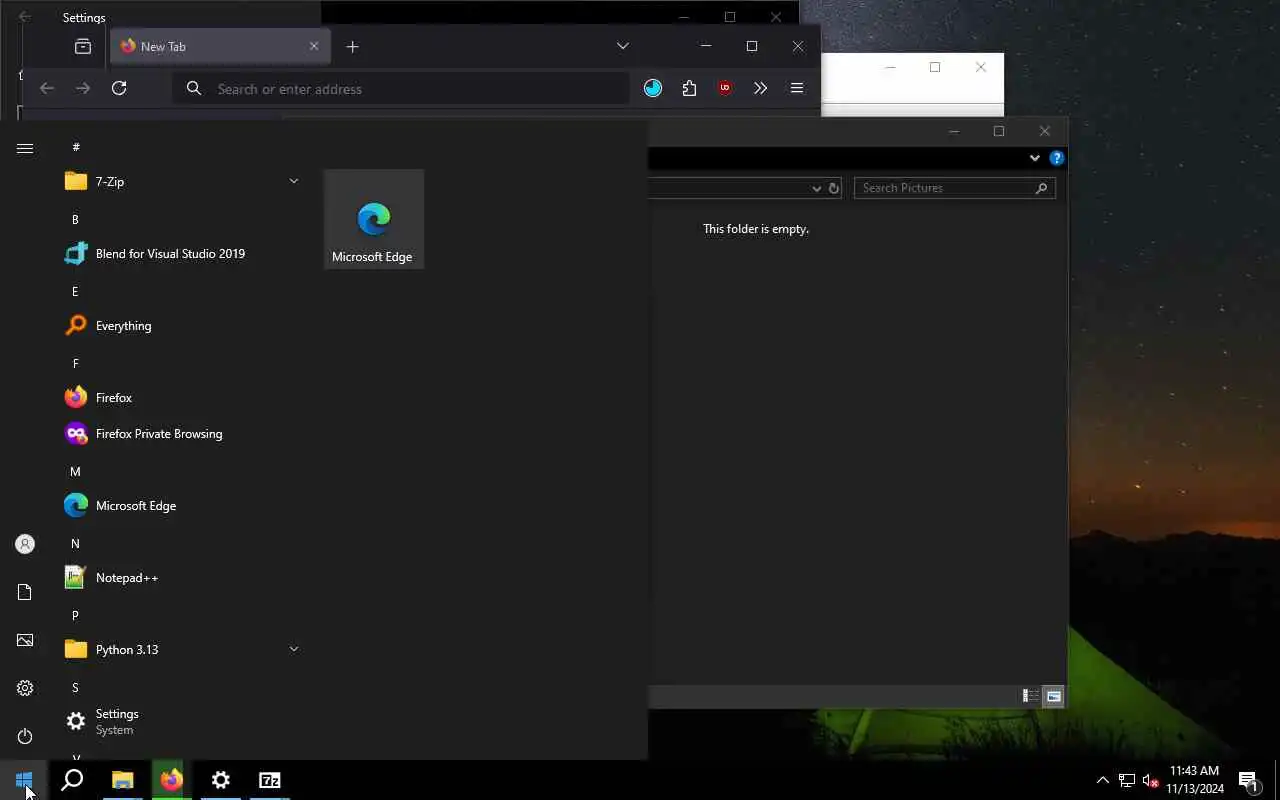
Task: Launch Microsoft Edge from the app list
Action: point(182,506)
